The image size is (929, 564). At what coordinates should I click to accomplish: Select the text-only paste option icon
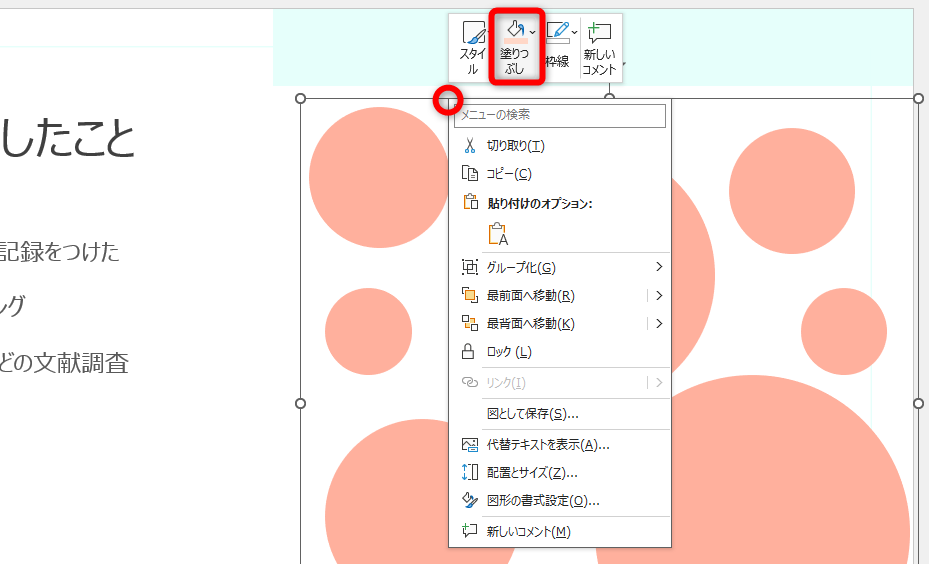click(x=498, y=234)
